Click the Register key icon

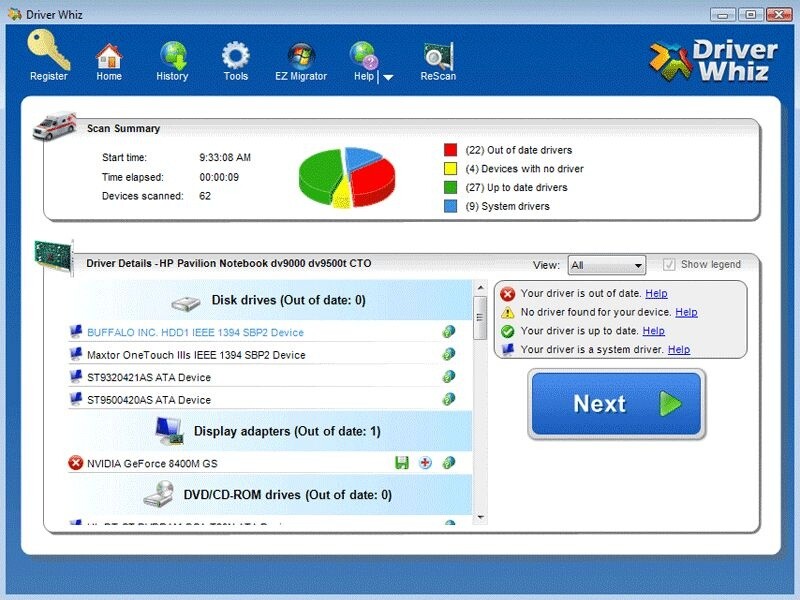[x=48, y=49]
